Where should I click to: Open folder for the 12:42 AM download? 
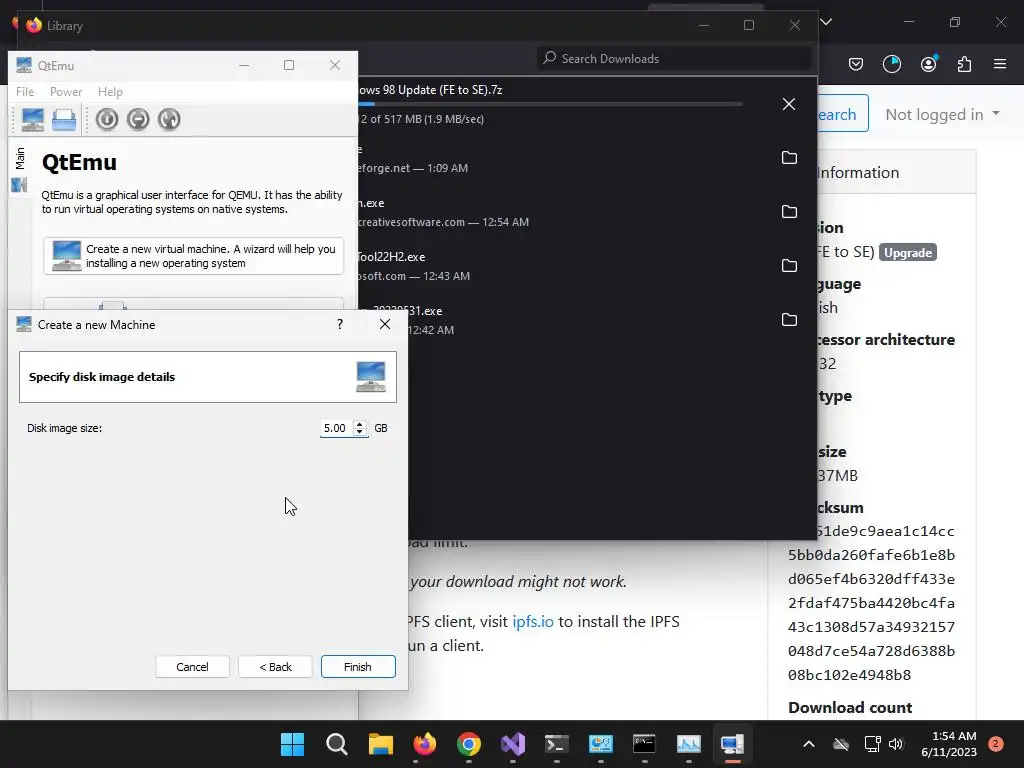click(789, 320)
